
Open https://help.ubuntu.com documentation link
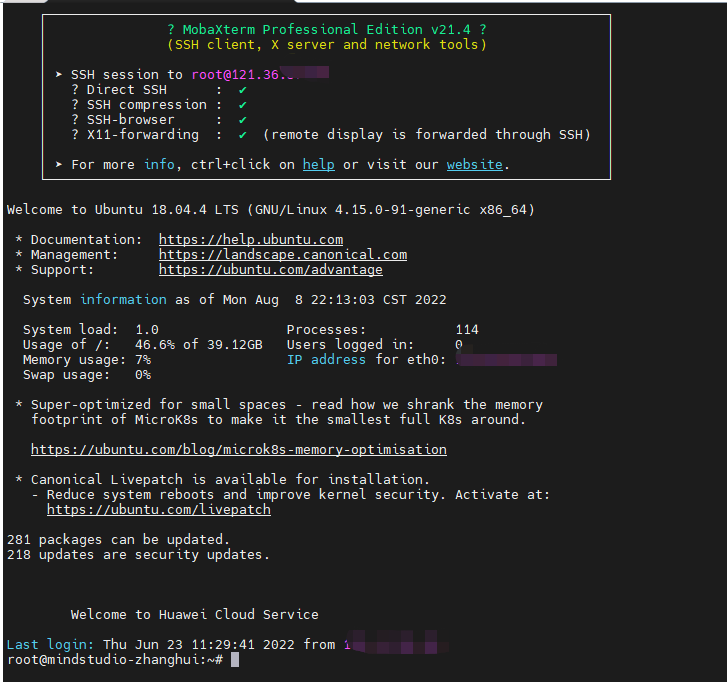[x=251, y=240]
